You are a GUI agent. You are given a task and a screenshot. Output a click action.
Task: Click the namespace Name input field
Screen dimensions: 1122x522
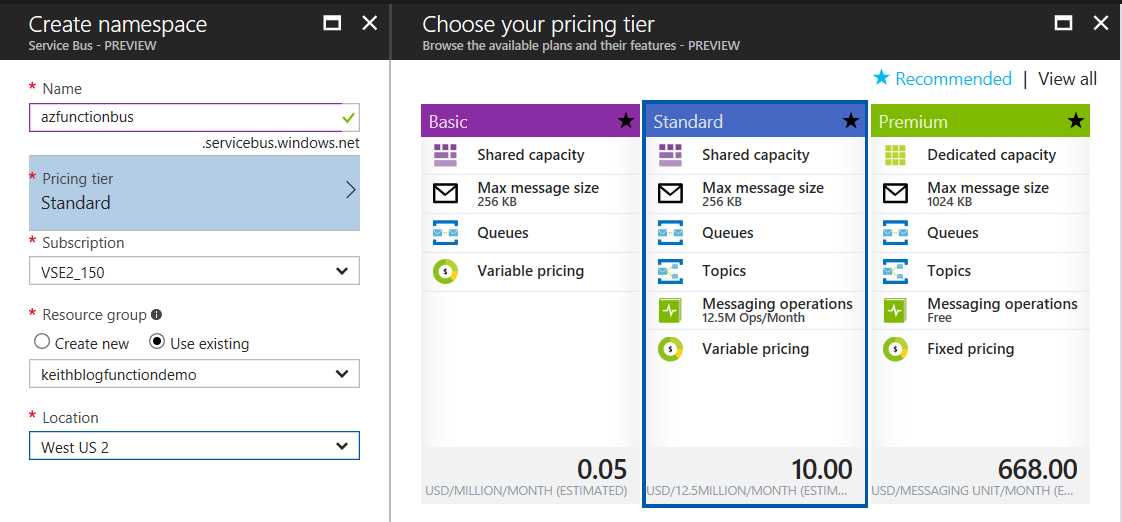pos(185,117)
